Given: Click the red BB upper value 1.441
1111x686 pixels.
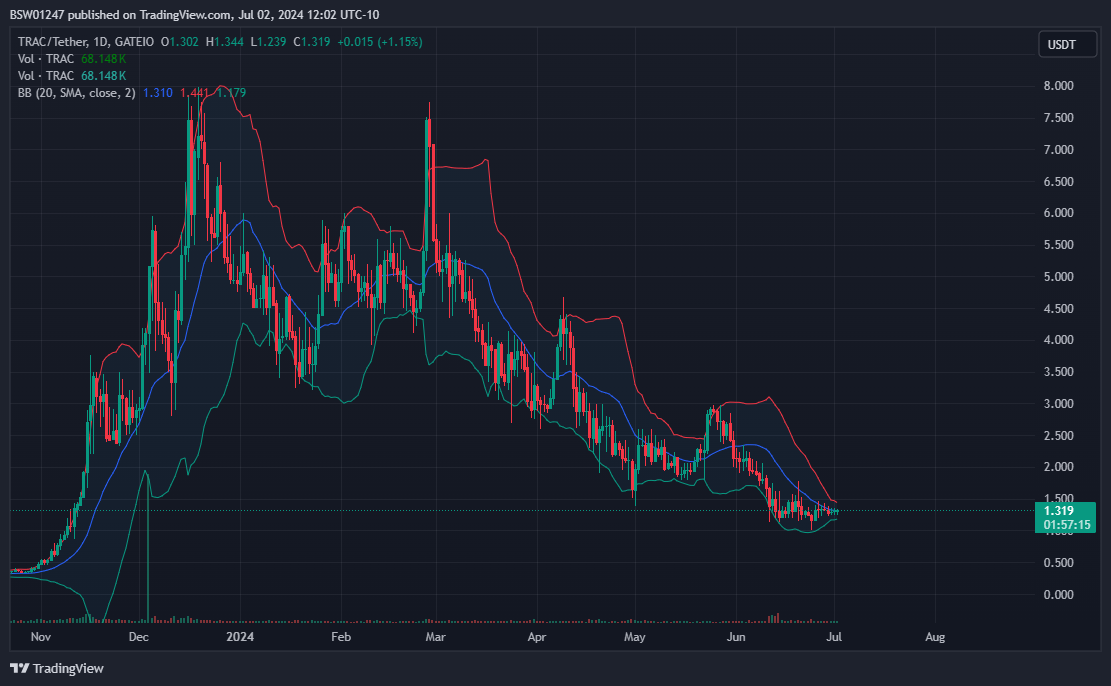Looking at the screenshot, I should coord(194,93).
